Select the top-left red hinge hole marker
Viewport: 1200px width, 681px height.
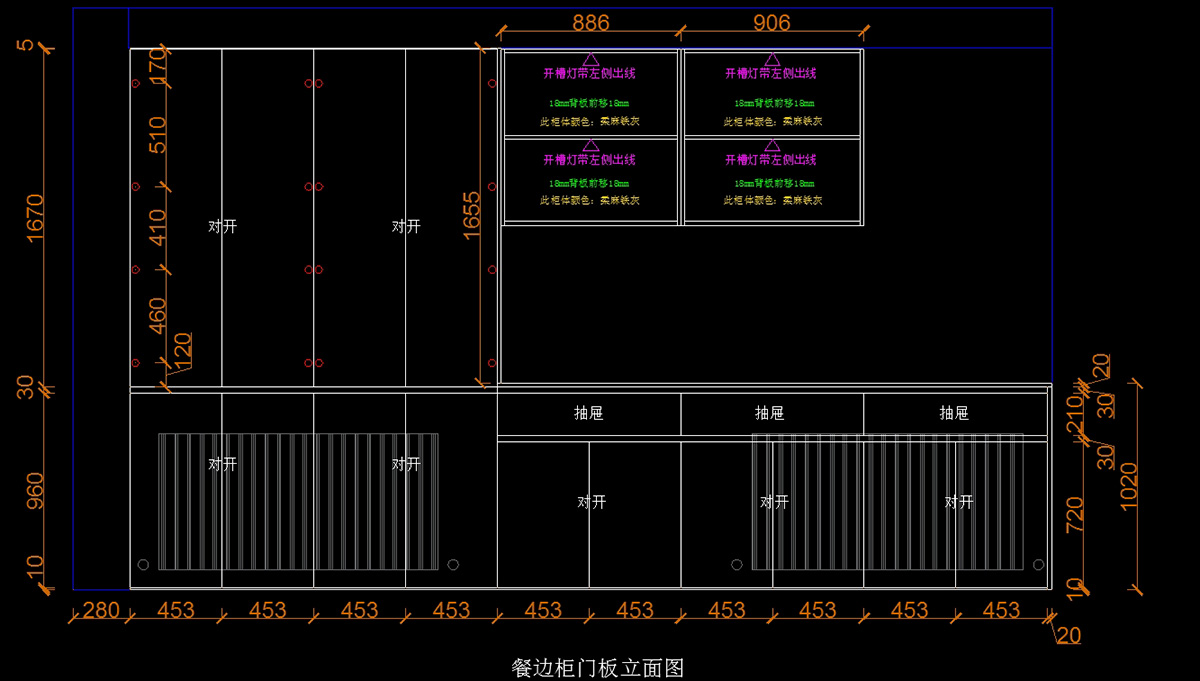pos(135,84)
